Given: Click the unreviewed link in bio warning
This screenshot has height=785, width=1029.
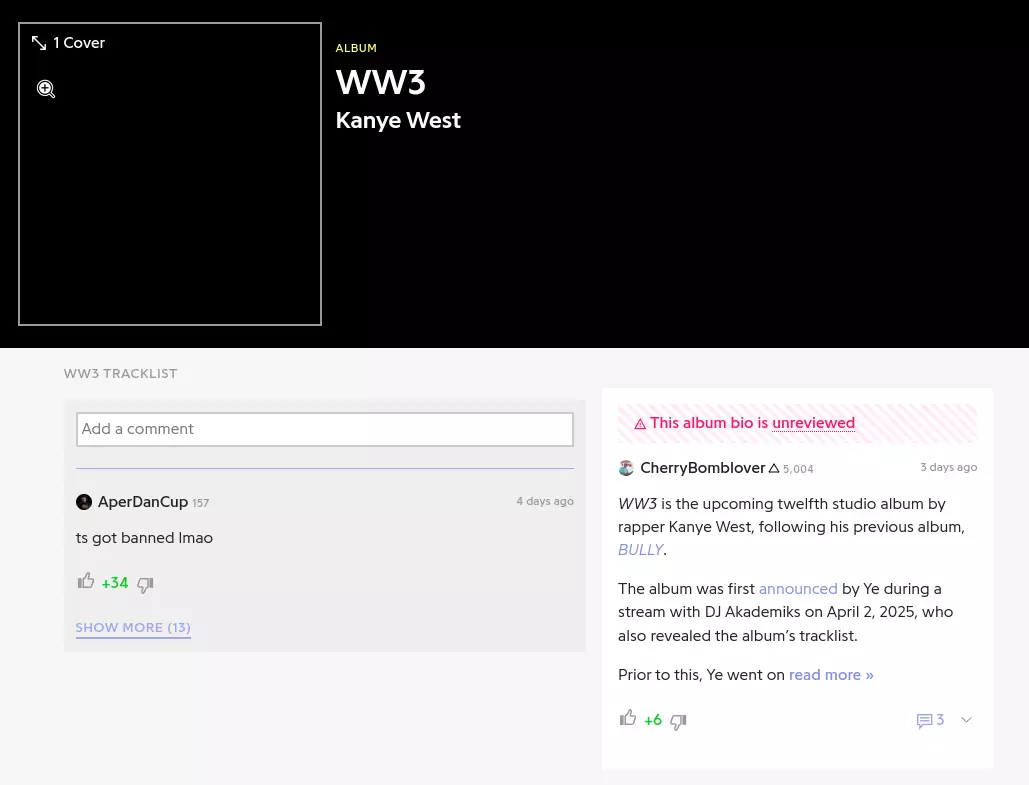Looking at the screenshot, I should pos(813,423).
